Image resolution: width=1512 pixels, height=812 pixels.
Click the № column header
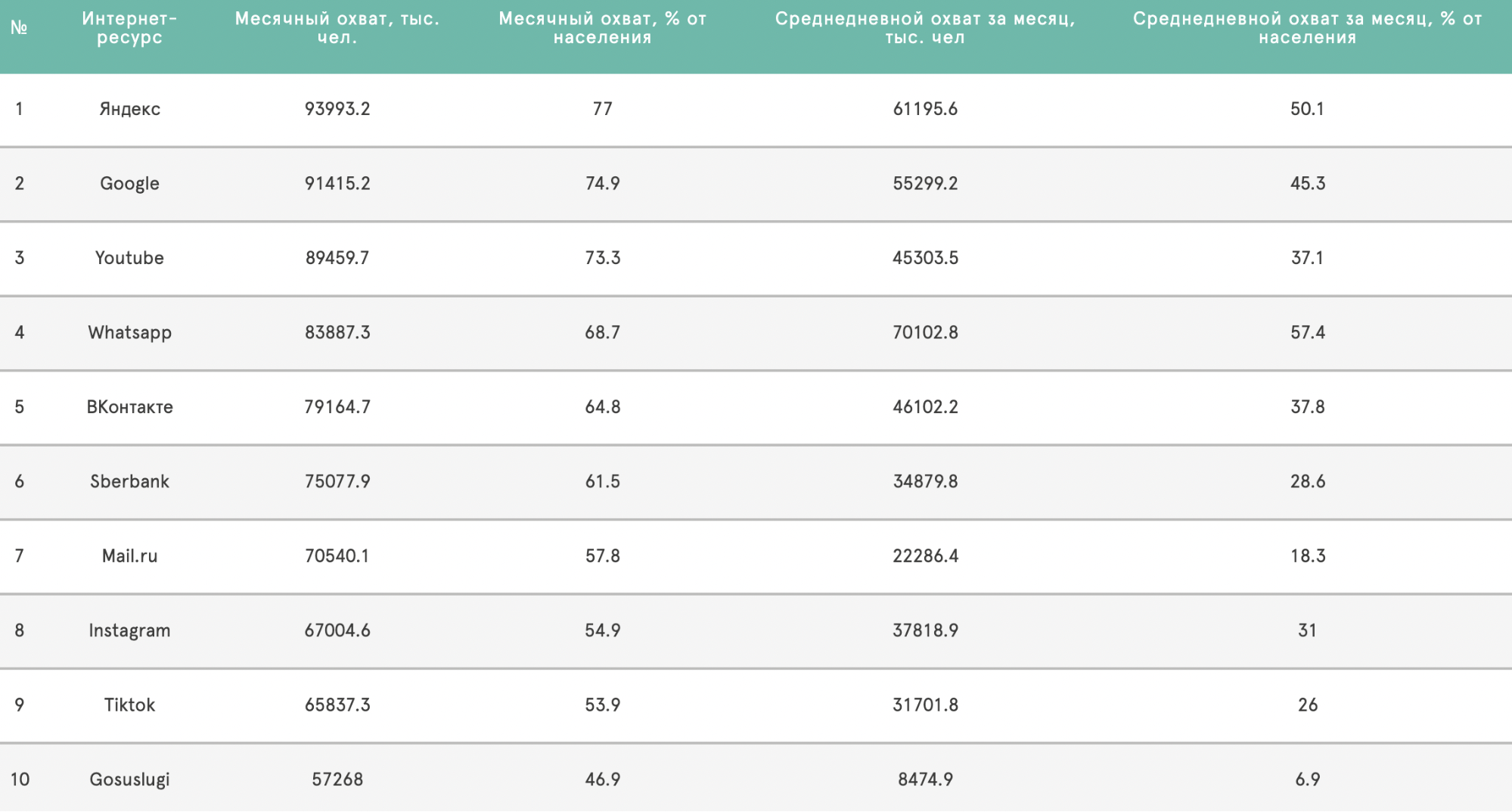(19, 28)
